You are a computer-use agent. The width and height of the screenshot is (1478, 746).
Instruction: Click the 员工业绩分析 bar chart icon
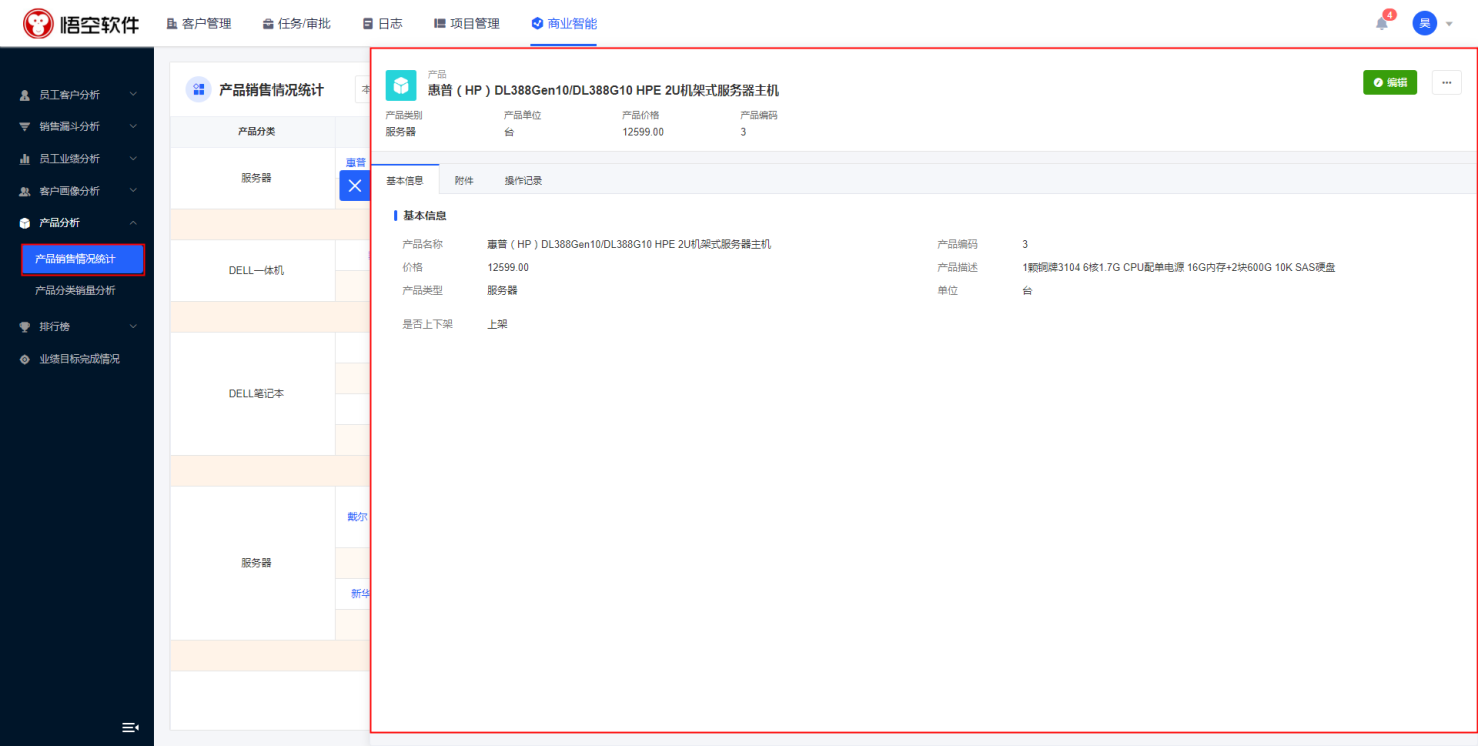(x=25, y=159)
